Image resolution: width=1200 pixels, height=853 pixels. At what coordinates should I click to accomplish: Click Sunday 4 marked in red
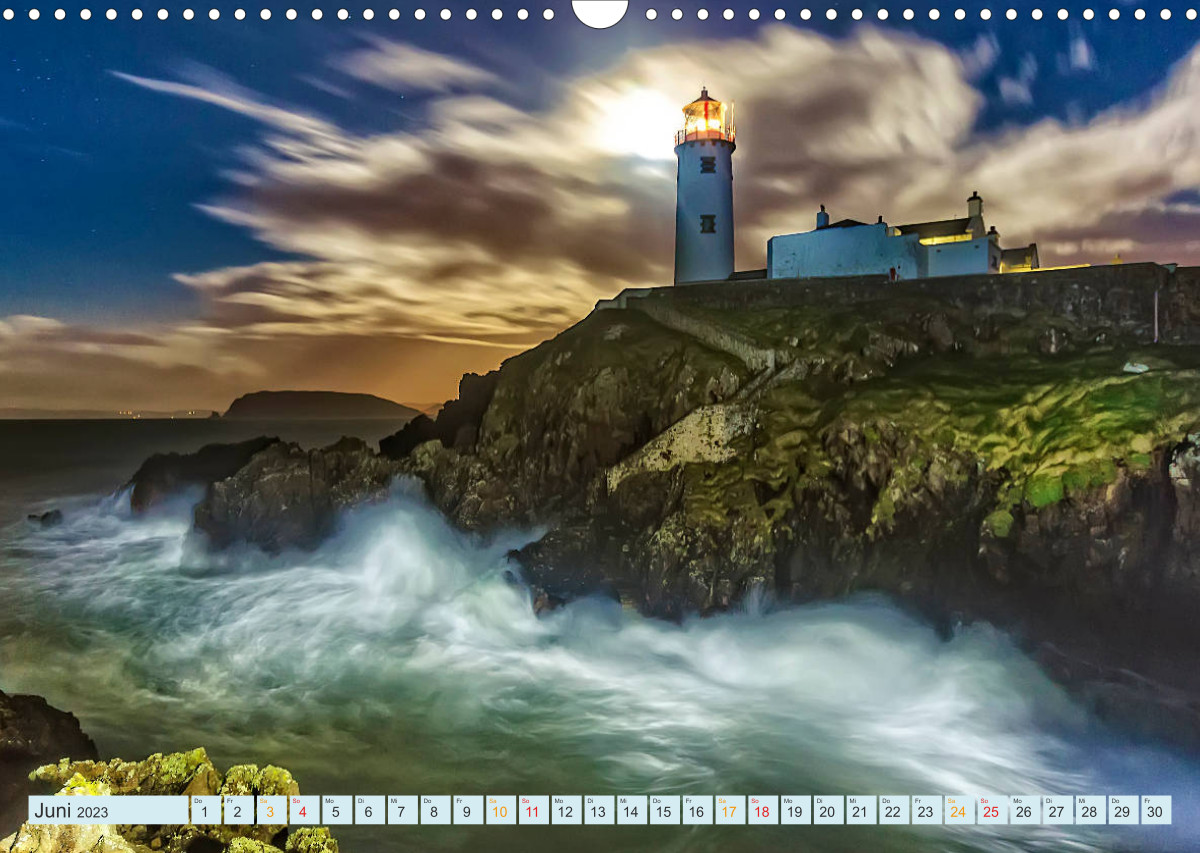[x=303, y=810]
